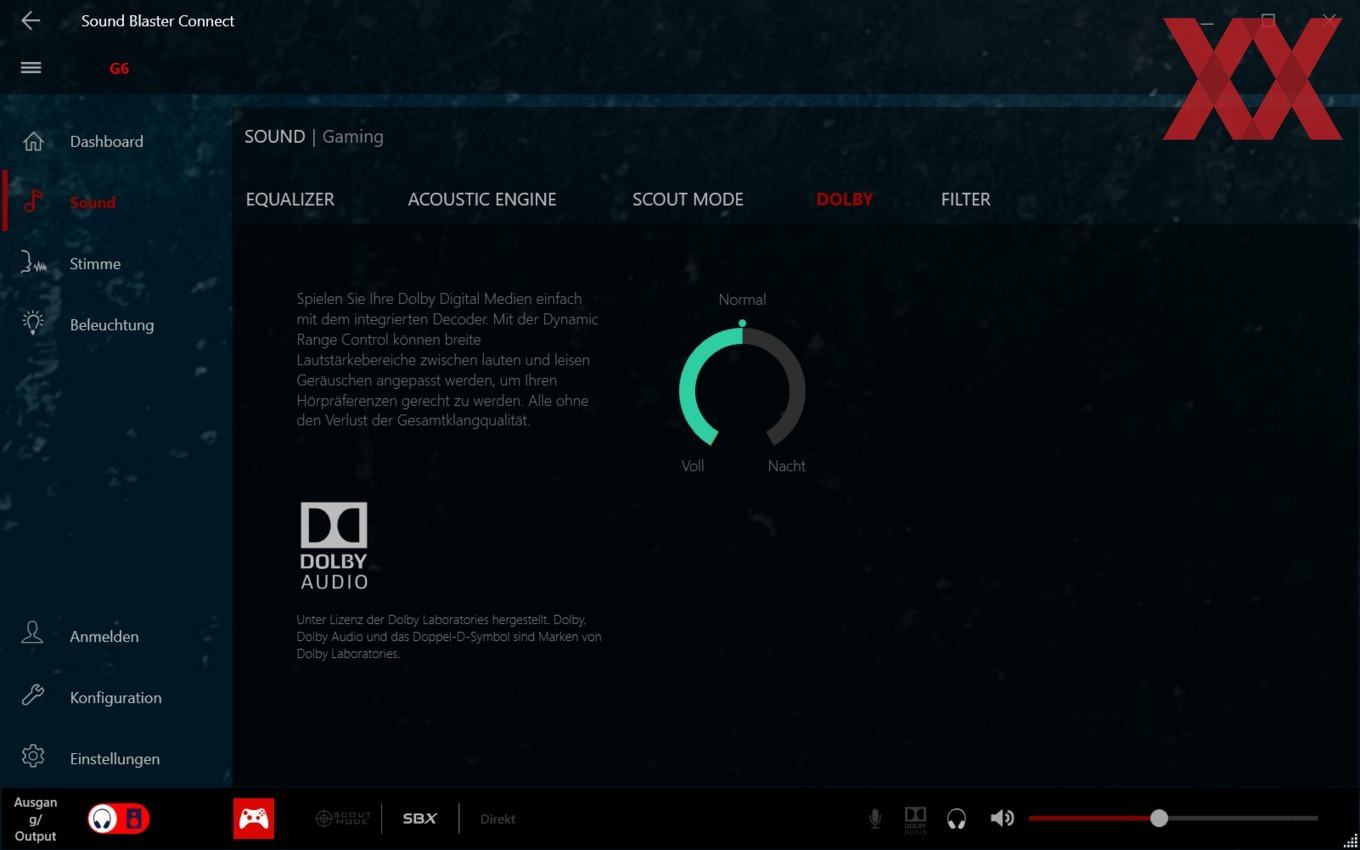1360x850 pixels.
Task: Click the Anmelden user icon
Action: 33,634
